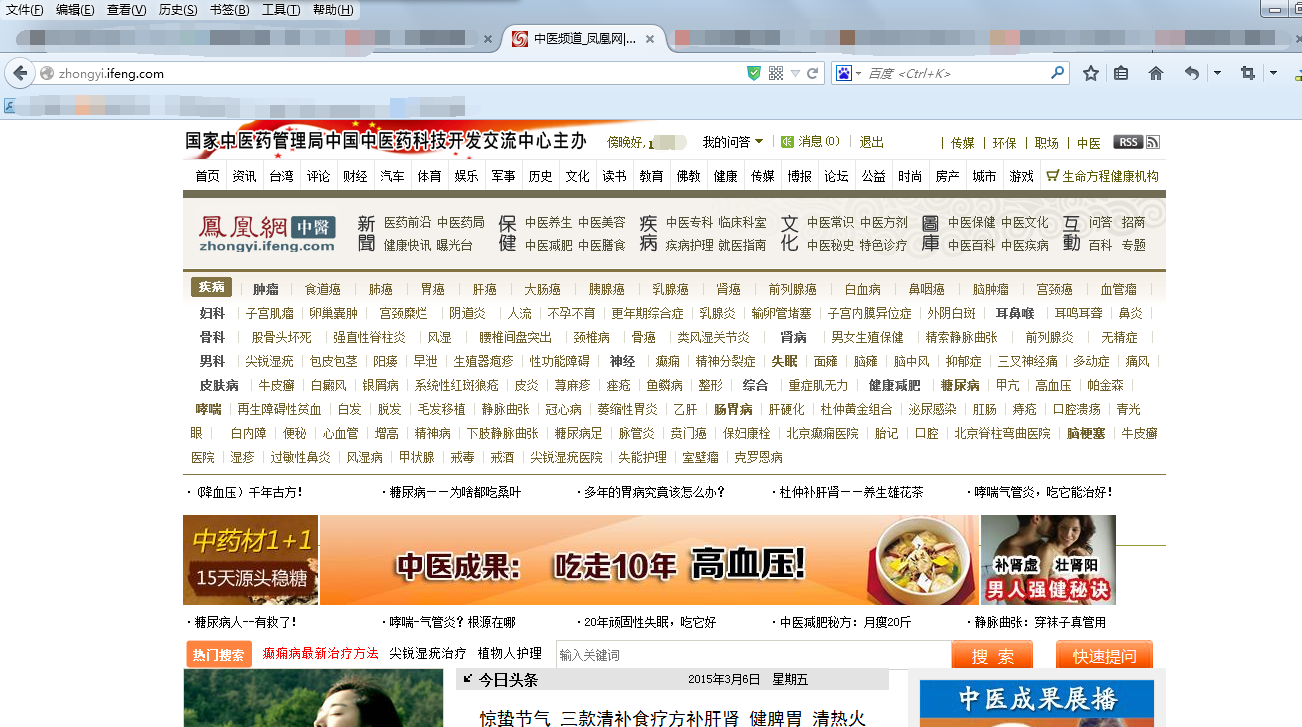Screen dimensions: 1302x727
Task: Open the 中医养生 link
Action: click(549, 222)
